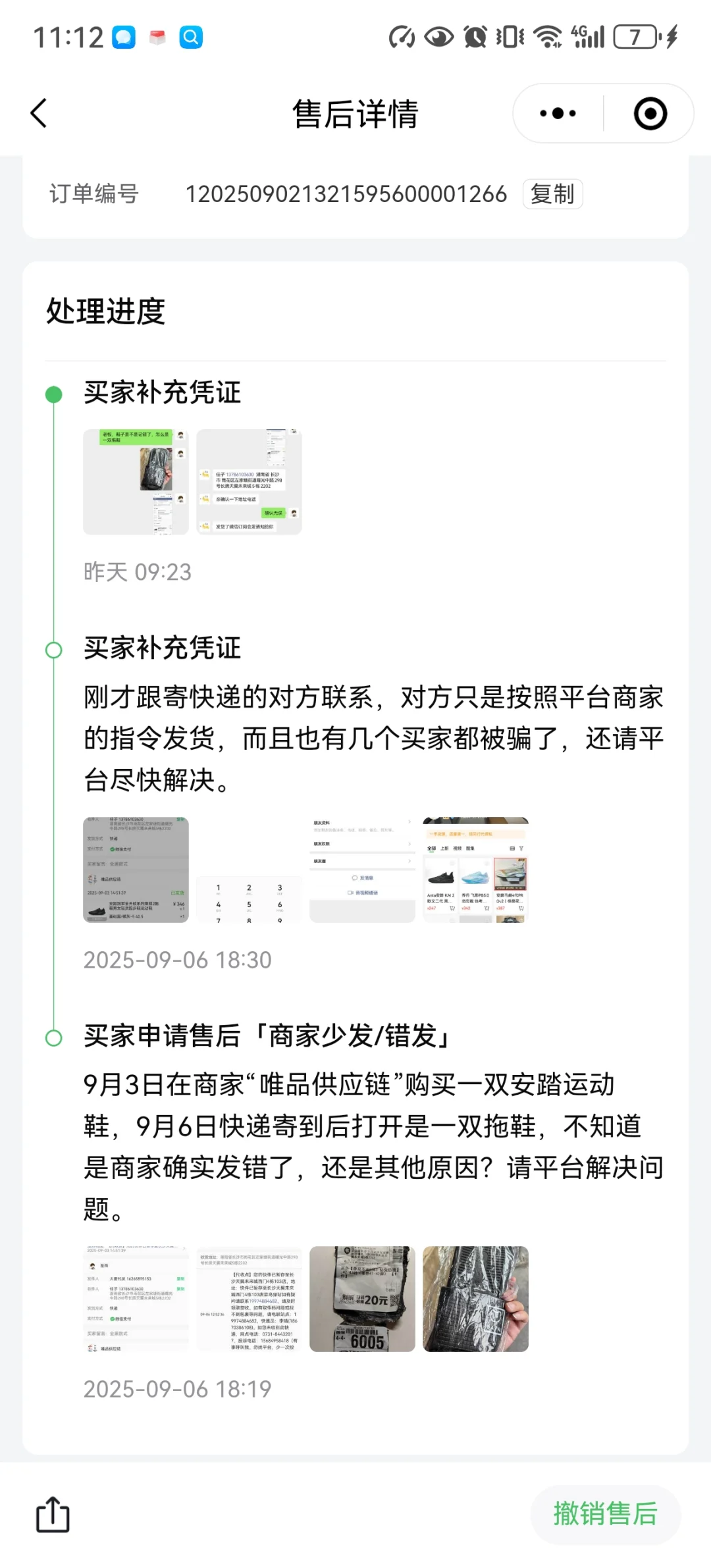This screenshot has height=1568, width=711.
Task: Select the timeline marker beside 买家申请售后
Action: (53, 1037)
